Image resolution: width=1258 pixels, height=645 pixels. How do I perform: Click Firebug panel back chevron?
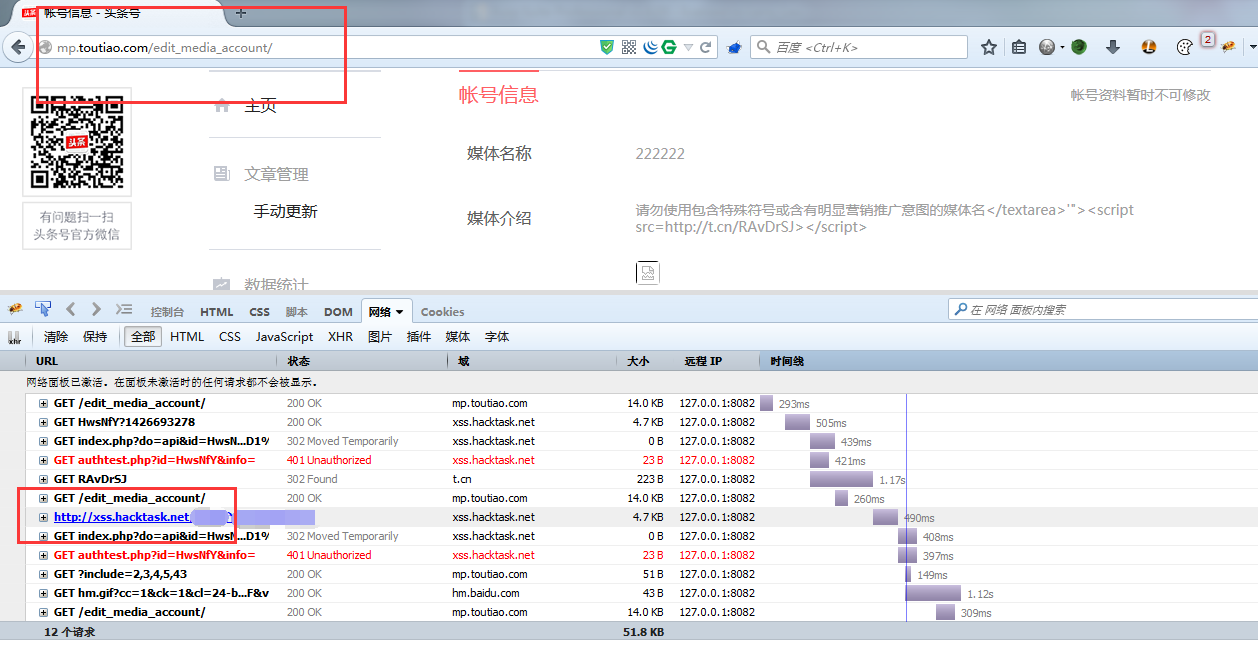pos(71,309)
